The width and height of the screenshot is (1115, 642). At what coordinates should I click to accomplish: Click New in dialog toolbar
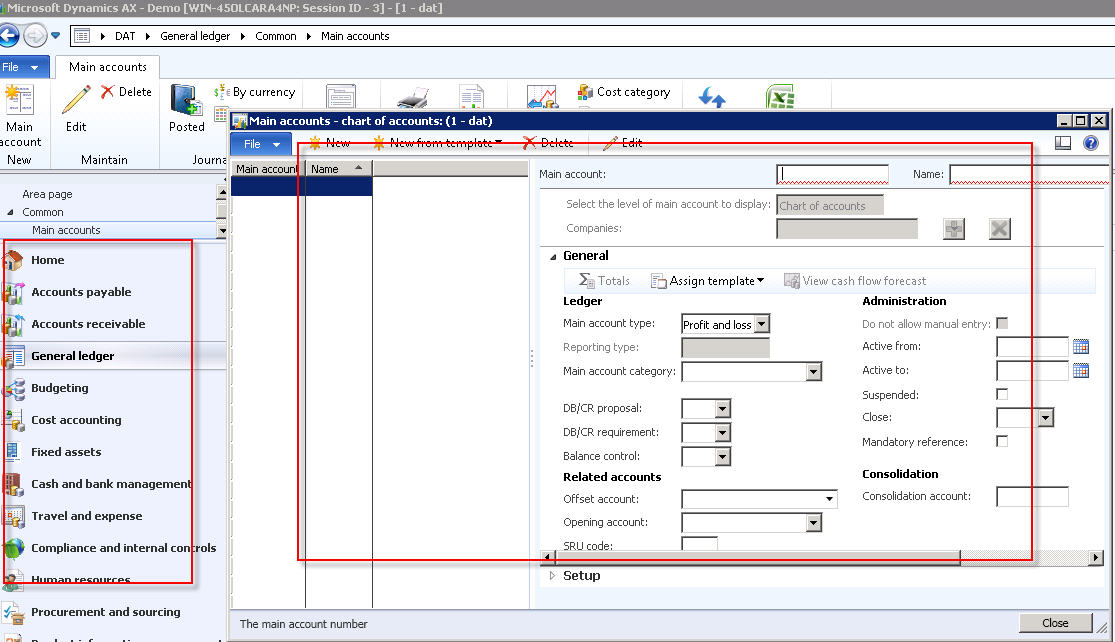(x=329, y=143)
